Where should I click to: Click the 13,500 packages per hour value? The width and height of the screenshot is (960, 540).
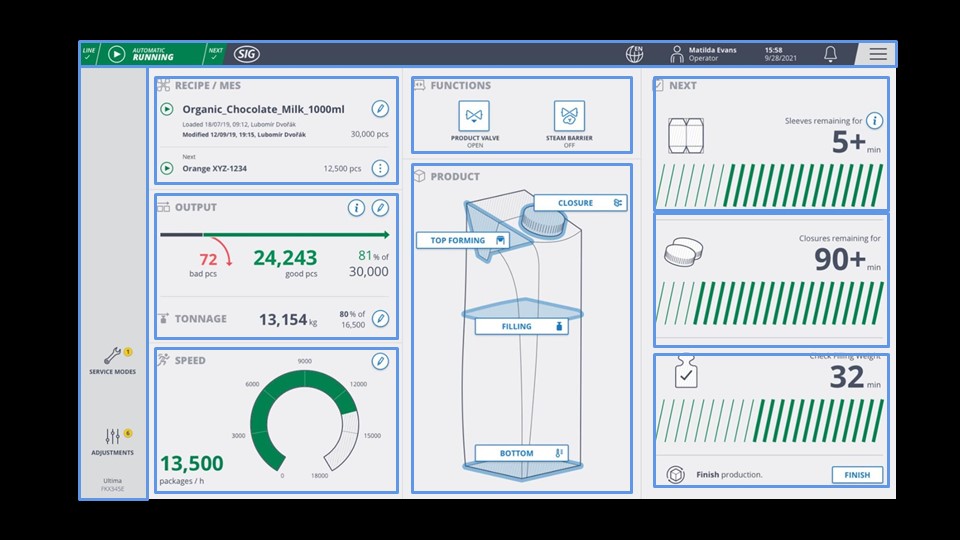[192, 463]
